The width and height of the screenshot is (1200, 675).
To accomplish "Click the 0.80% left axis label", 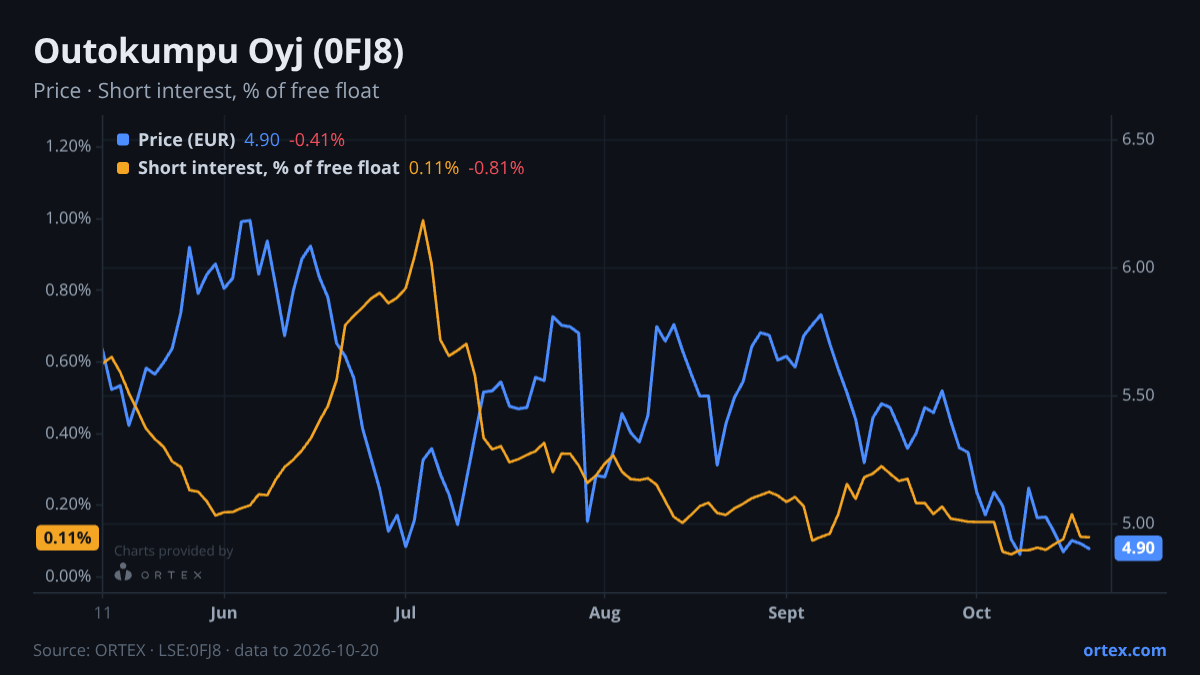I will point(68,290).
